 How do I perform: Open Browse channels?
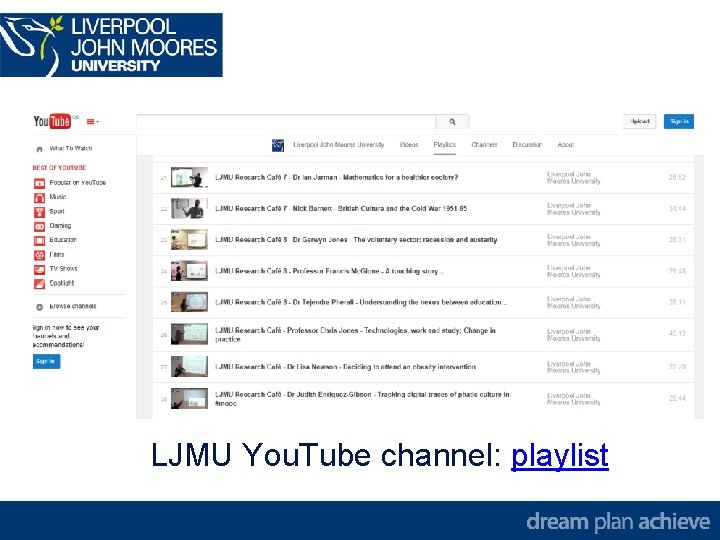73,306
